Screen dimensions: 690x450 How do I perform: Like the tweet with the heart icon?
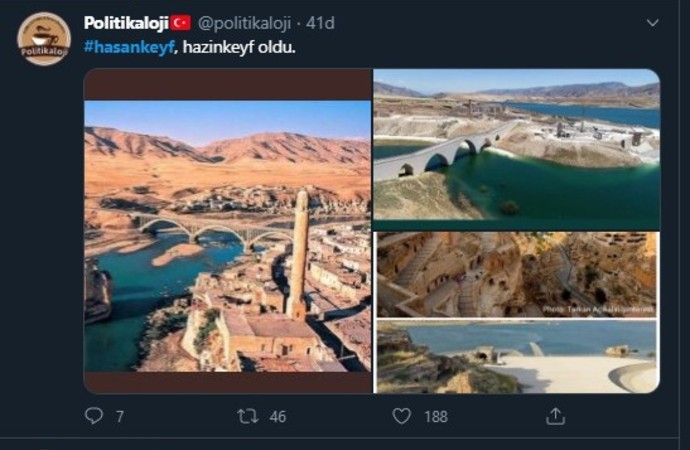[401, 415]
